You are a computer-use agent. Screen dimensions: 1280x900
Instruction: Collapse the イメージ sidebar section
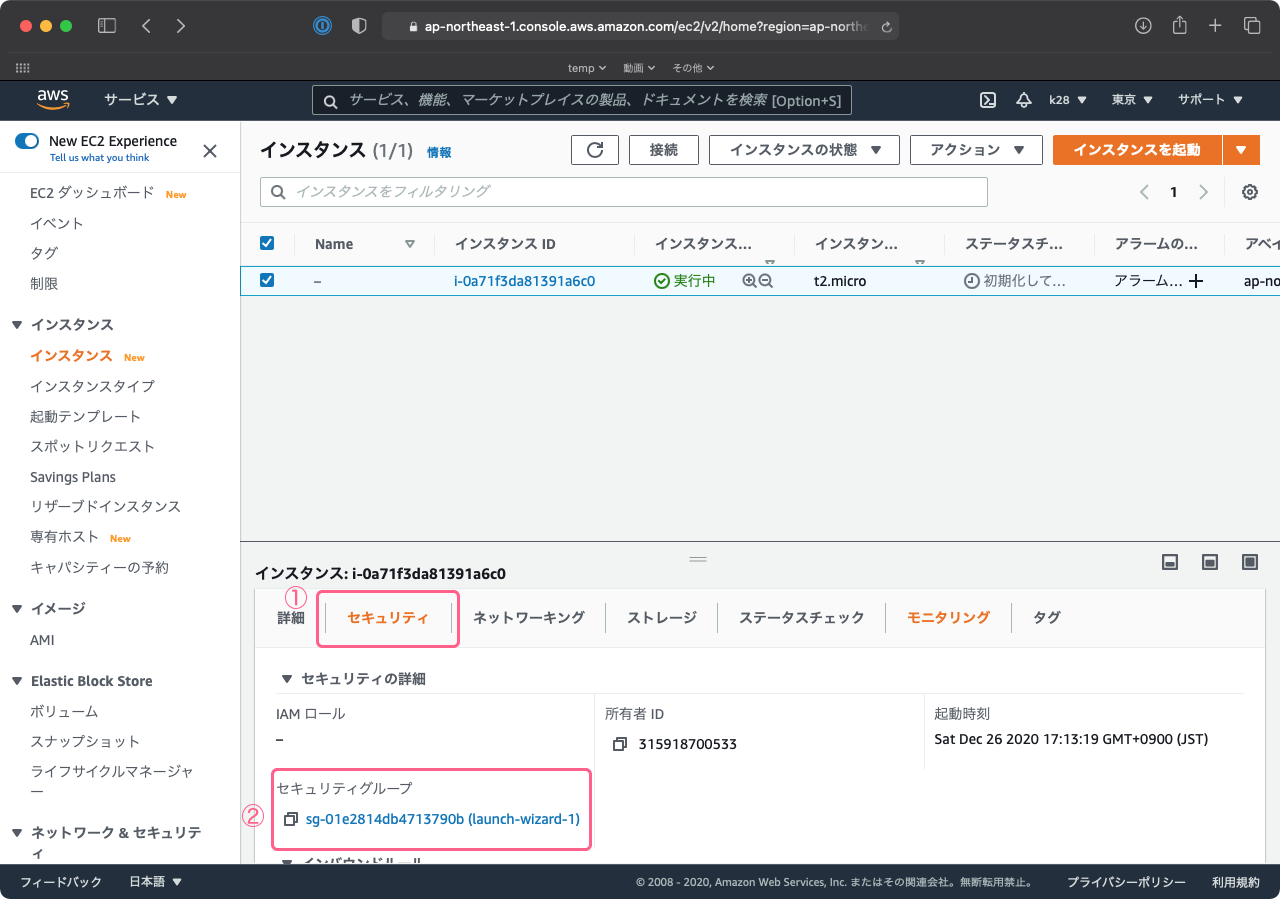pyautogui.click(x=17, y=609)
